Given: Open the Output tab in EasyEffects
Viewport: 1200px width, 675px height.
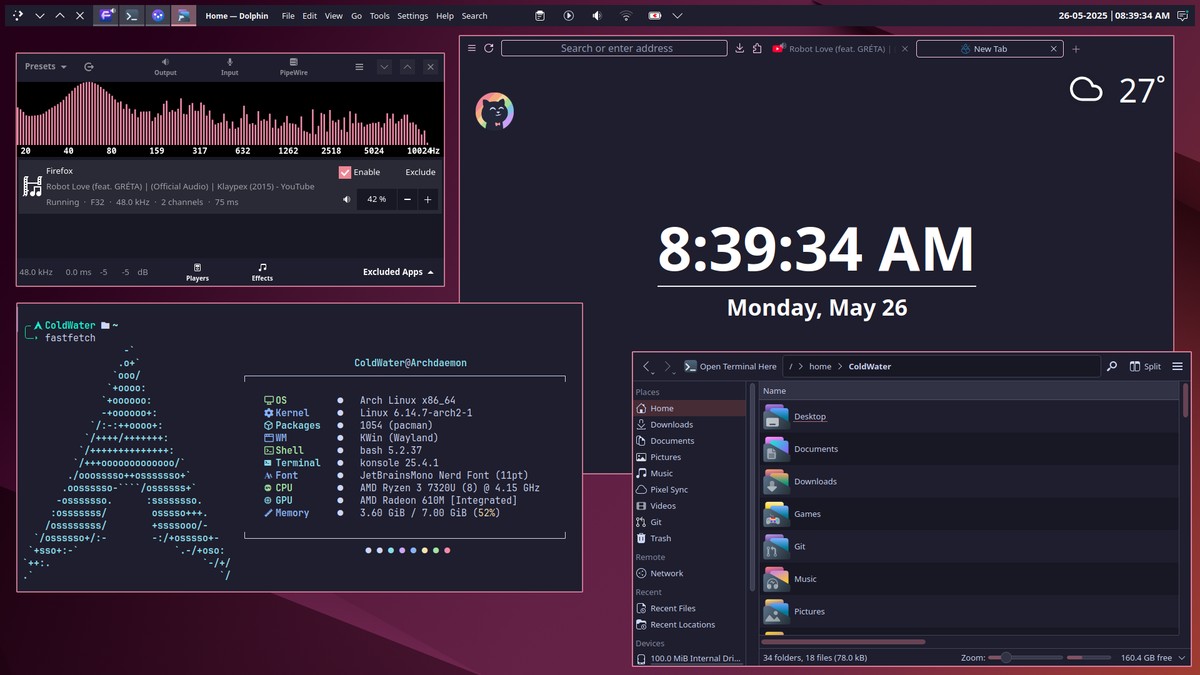Looking at the screenshot, I should coord(165,67).
